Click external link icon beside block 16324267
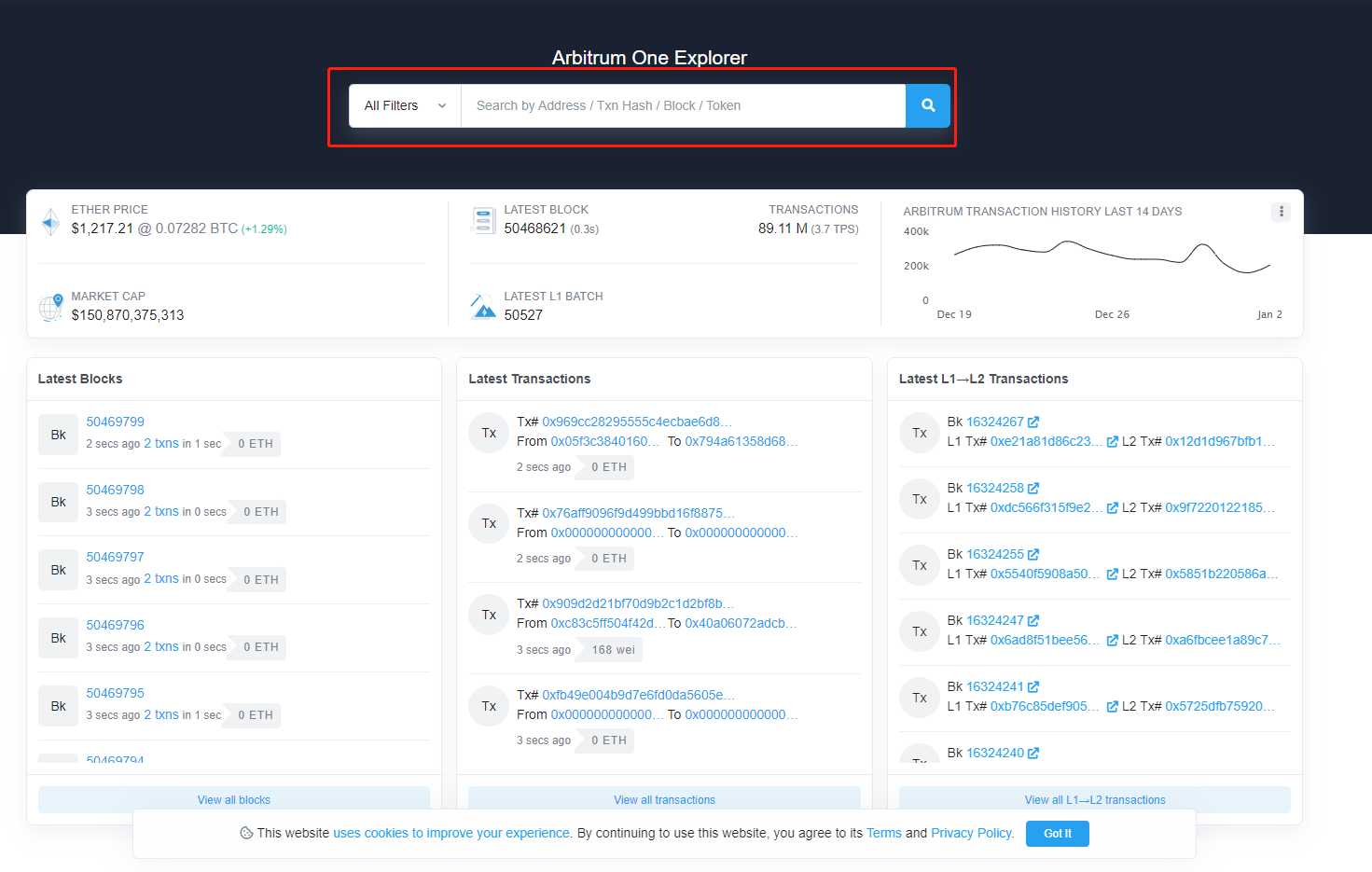The height and width of the screenshot is (872, 1372). tap(1033, 422)
